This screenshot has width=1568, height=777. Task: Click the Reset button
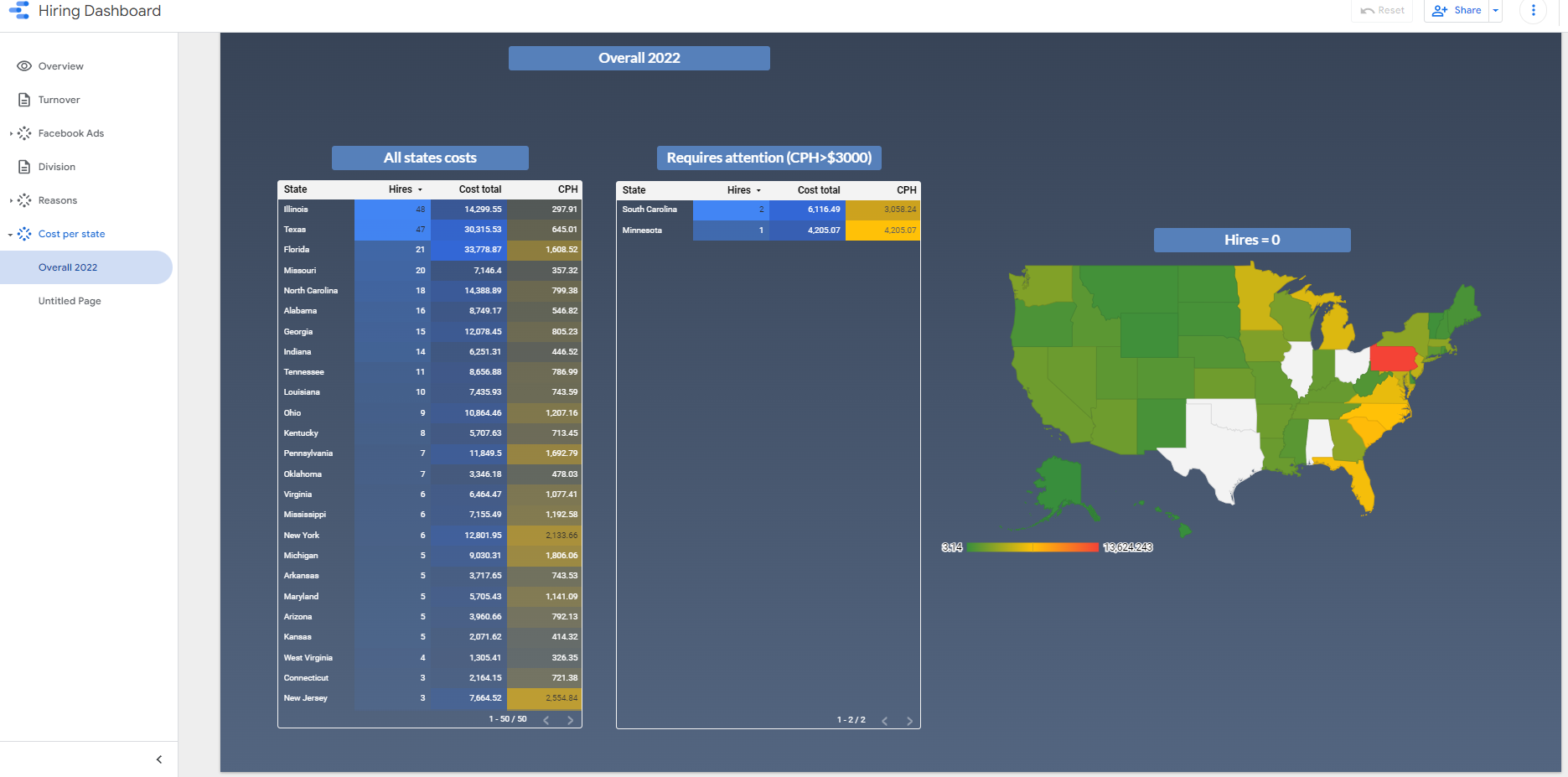[x=1382, y=10]
